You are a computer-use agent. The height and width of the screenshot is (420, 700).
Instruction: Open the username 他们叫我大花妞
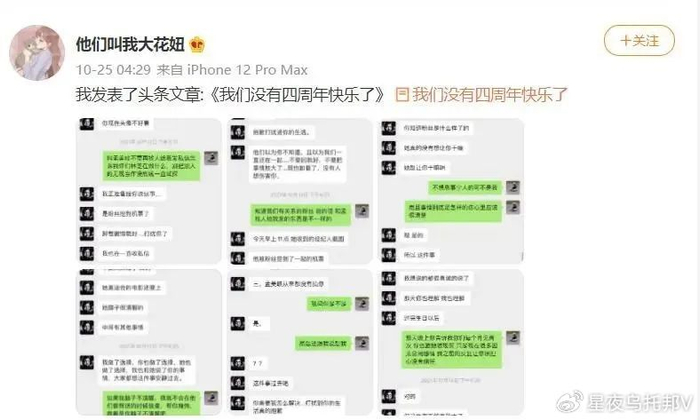coord(130,44)
